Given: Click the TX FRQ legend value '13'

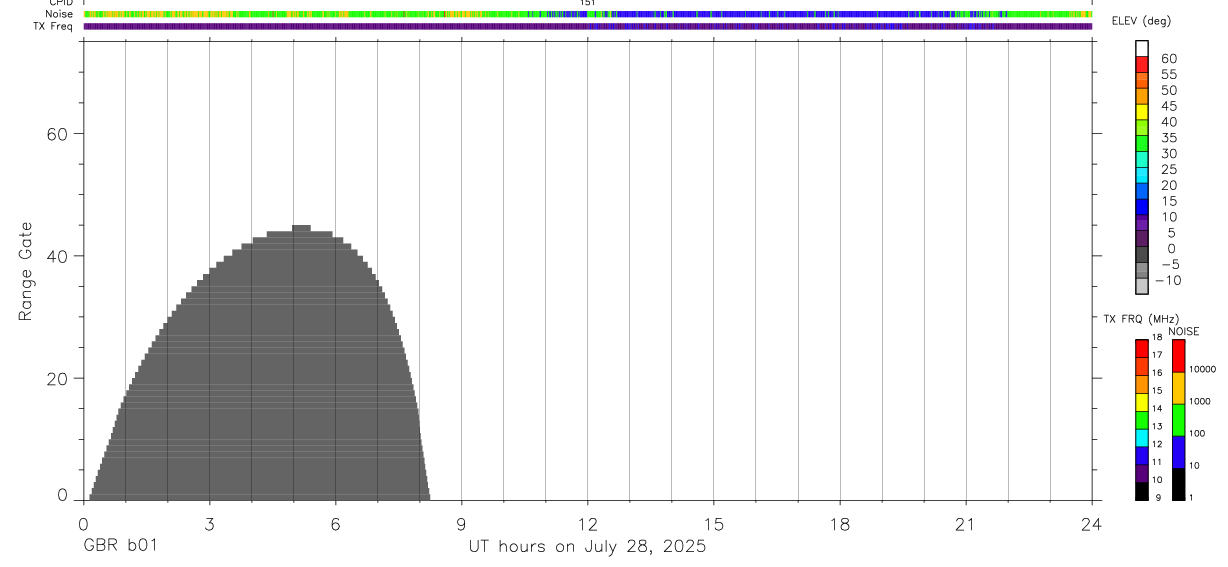Looking at the screenshot, I should coord(1157,426).
